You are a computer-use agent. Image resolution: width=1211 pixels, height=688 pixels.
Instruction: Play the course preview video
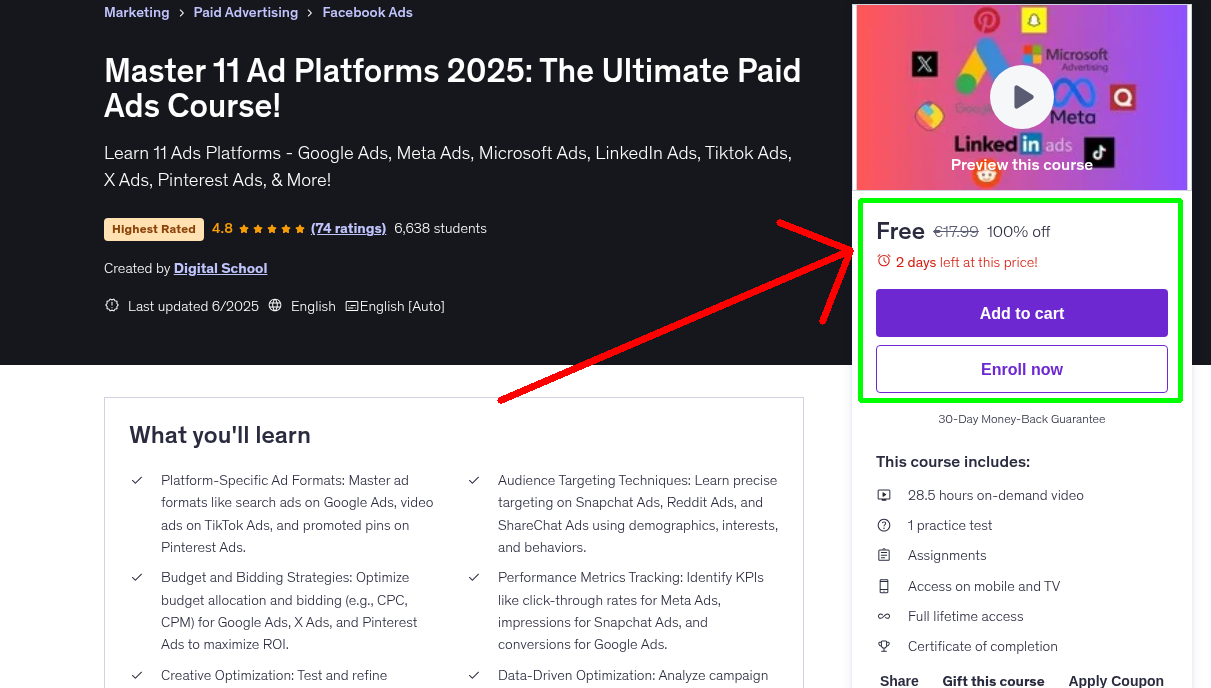point(1021,96)
